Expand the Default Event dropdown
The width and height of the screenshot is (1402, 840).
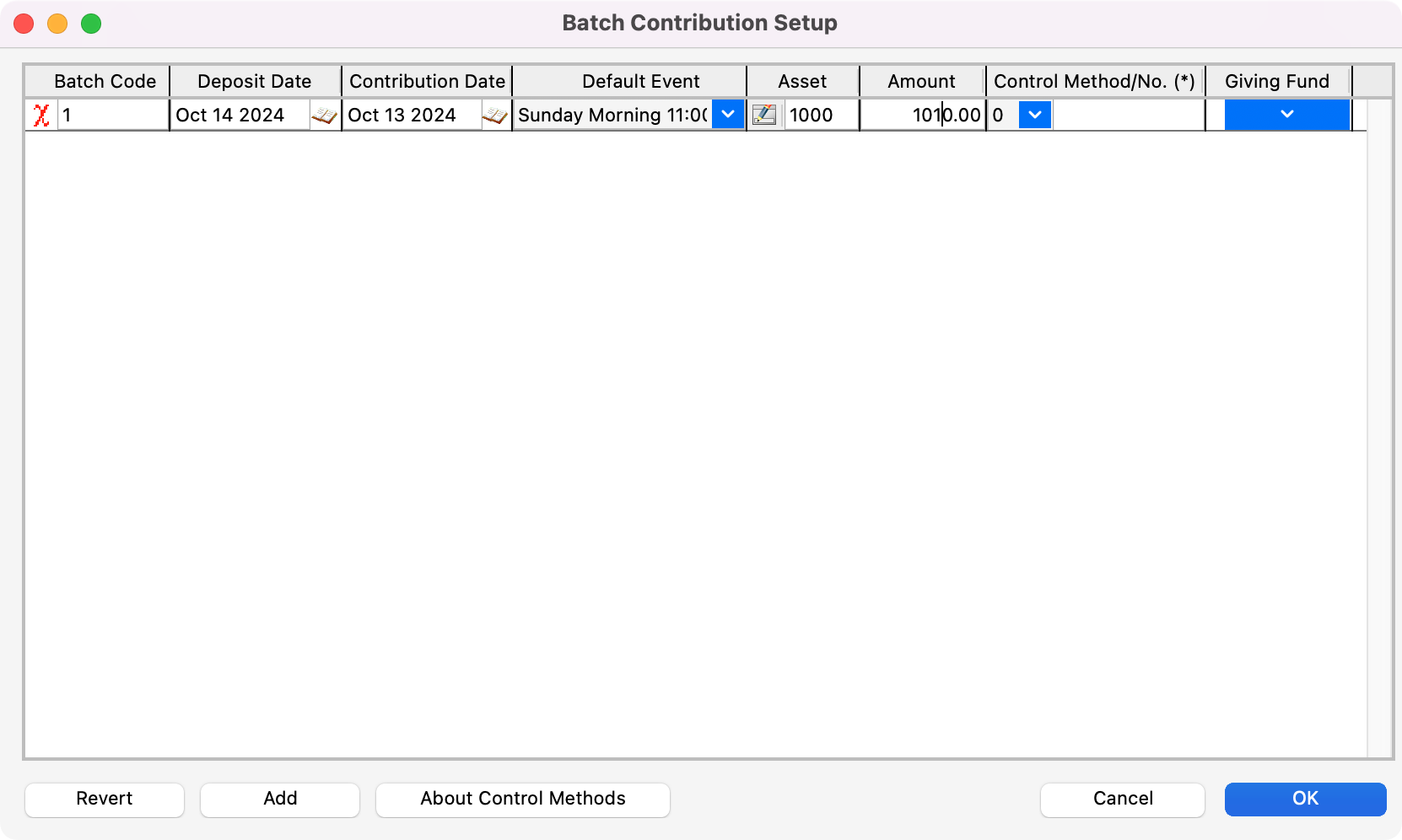click(728, 115)
